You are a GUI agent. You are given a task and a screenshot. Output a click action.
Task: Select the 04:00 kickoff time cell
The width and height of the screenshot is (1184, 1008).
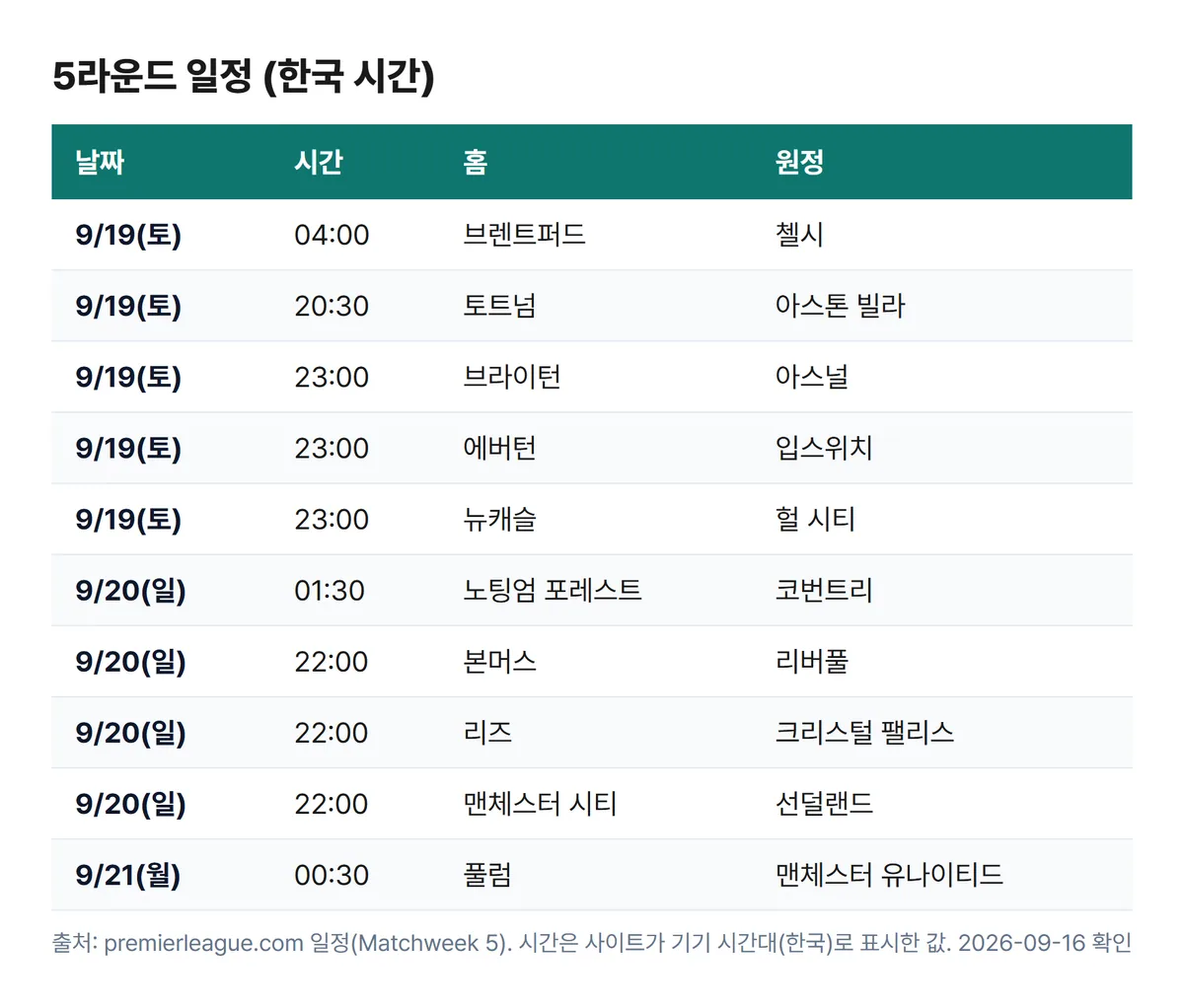pyautogui.click(x=332, y=235)
